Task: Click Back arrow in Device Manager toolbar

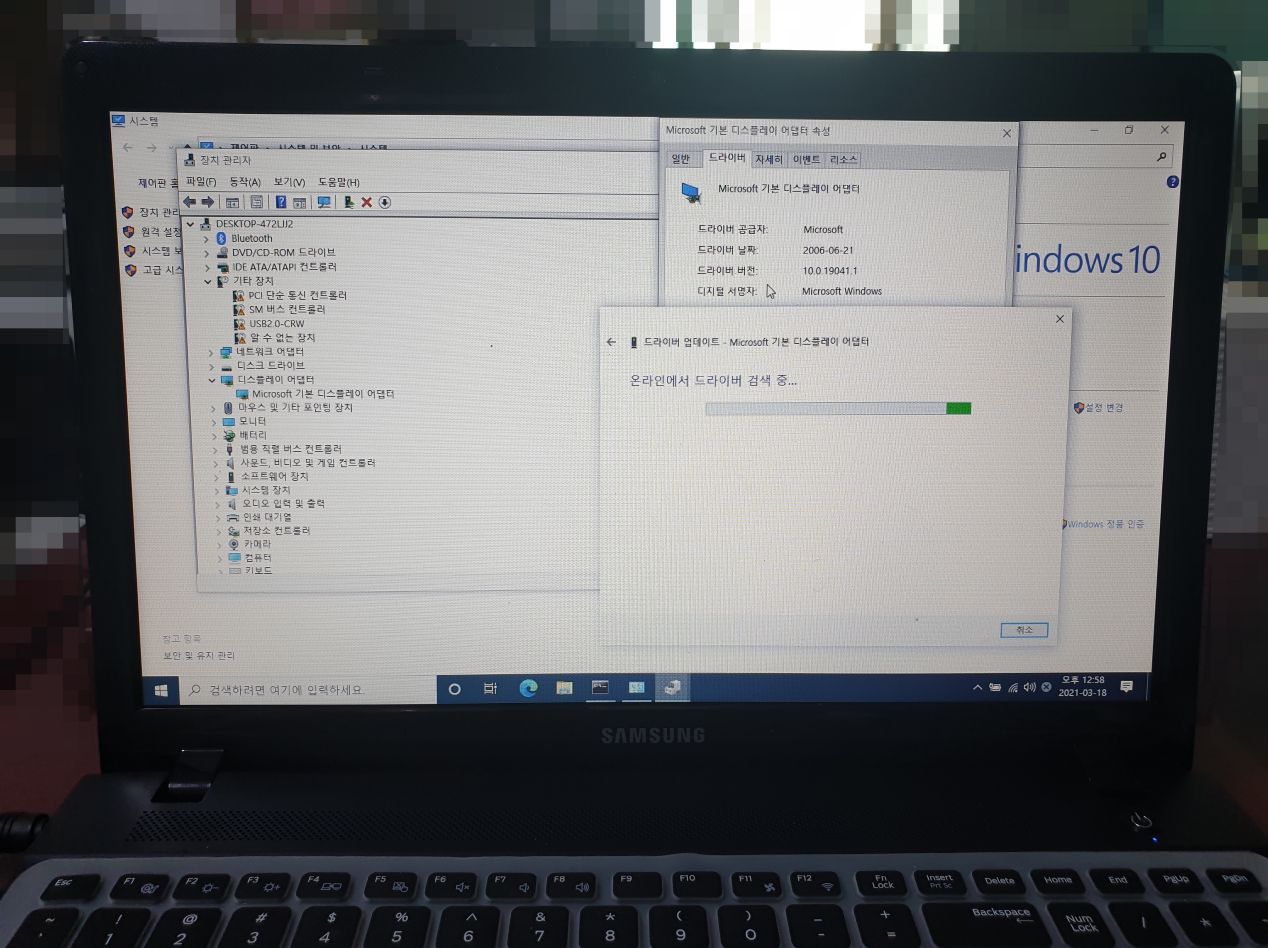Action: (189, 202)
